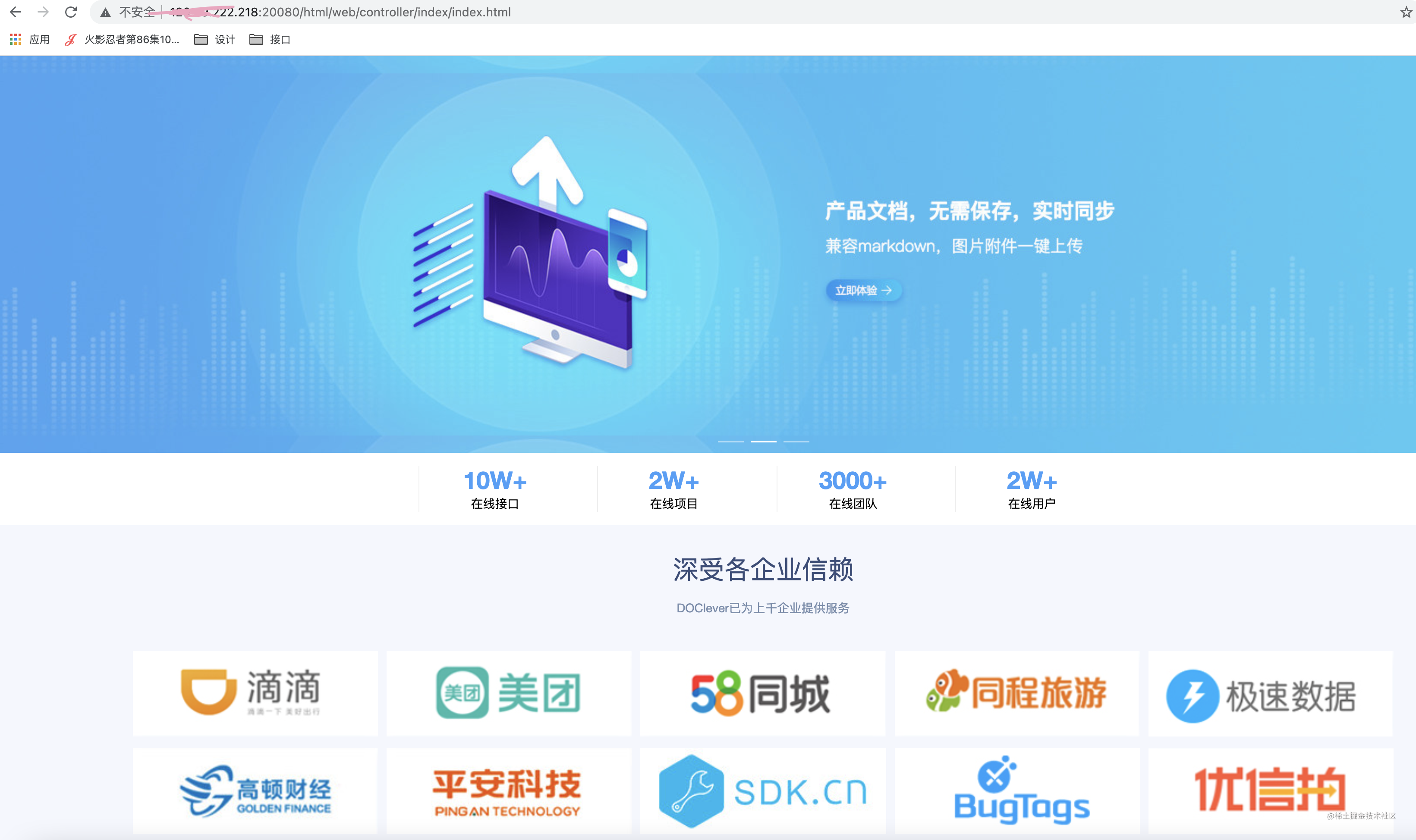Select the first carousel slide indicator
Screen dimensions: 1416x840
(x=730, y=441)
